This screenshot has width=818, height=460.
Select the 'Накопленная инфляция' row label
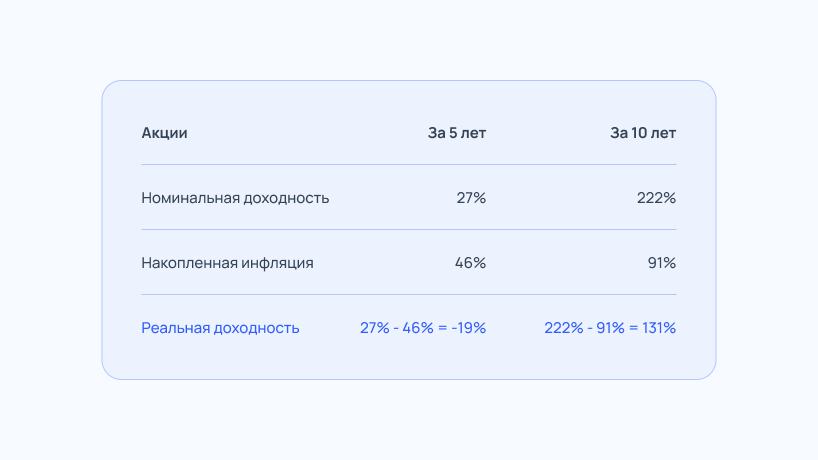[x=227, y=263]
